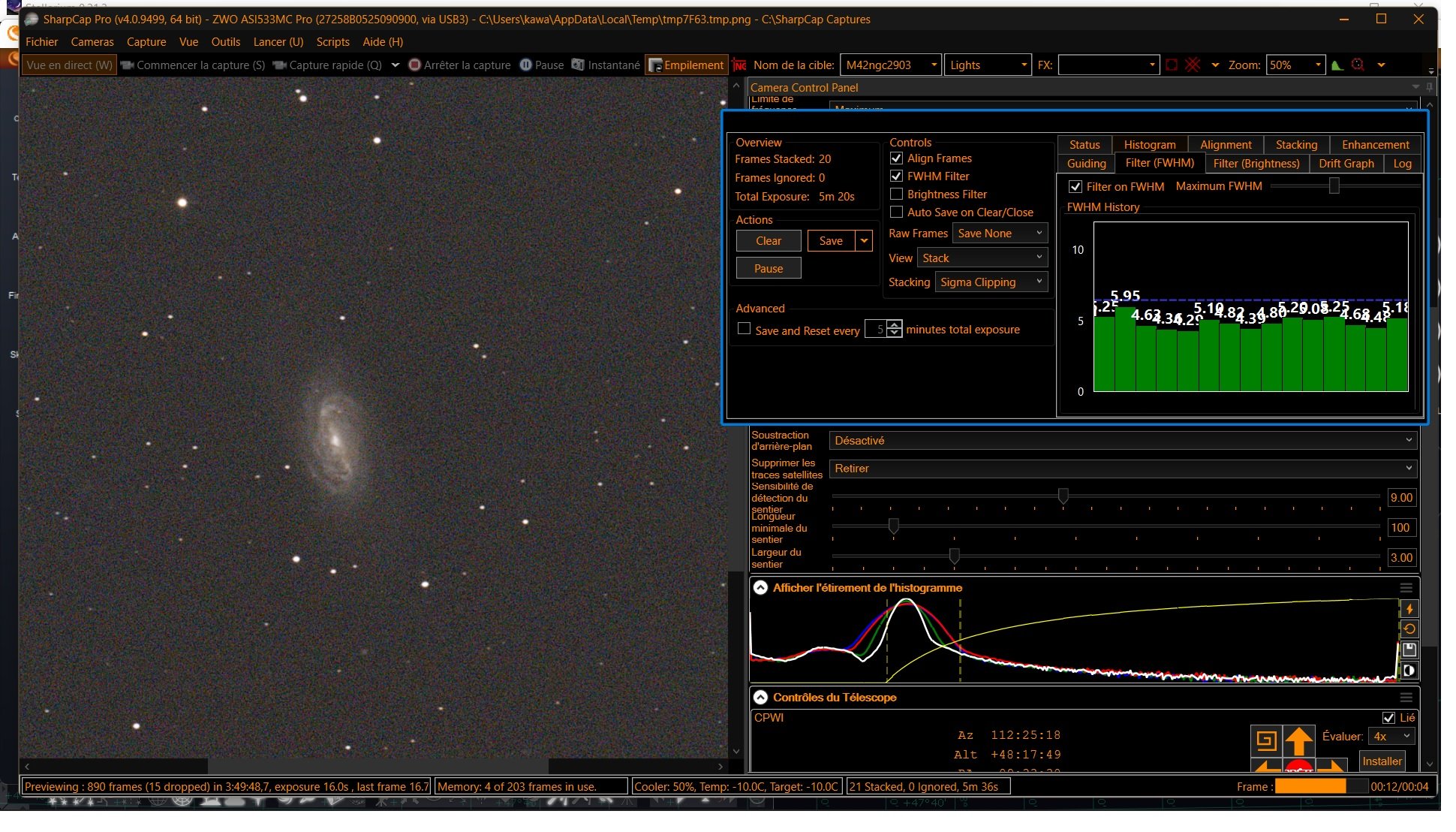This screenshot has height=832, width=1456.
Task: Move telescope up with the orange arrow
Action: click(x=1298, y=741)
